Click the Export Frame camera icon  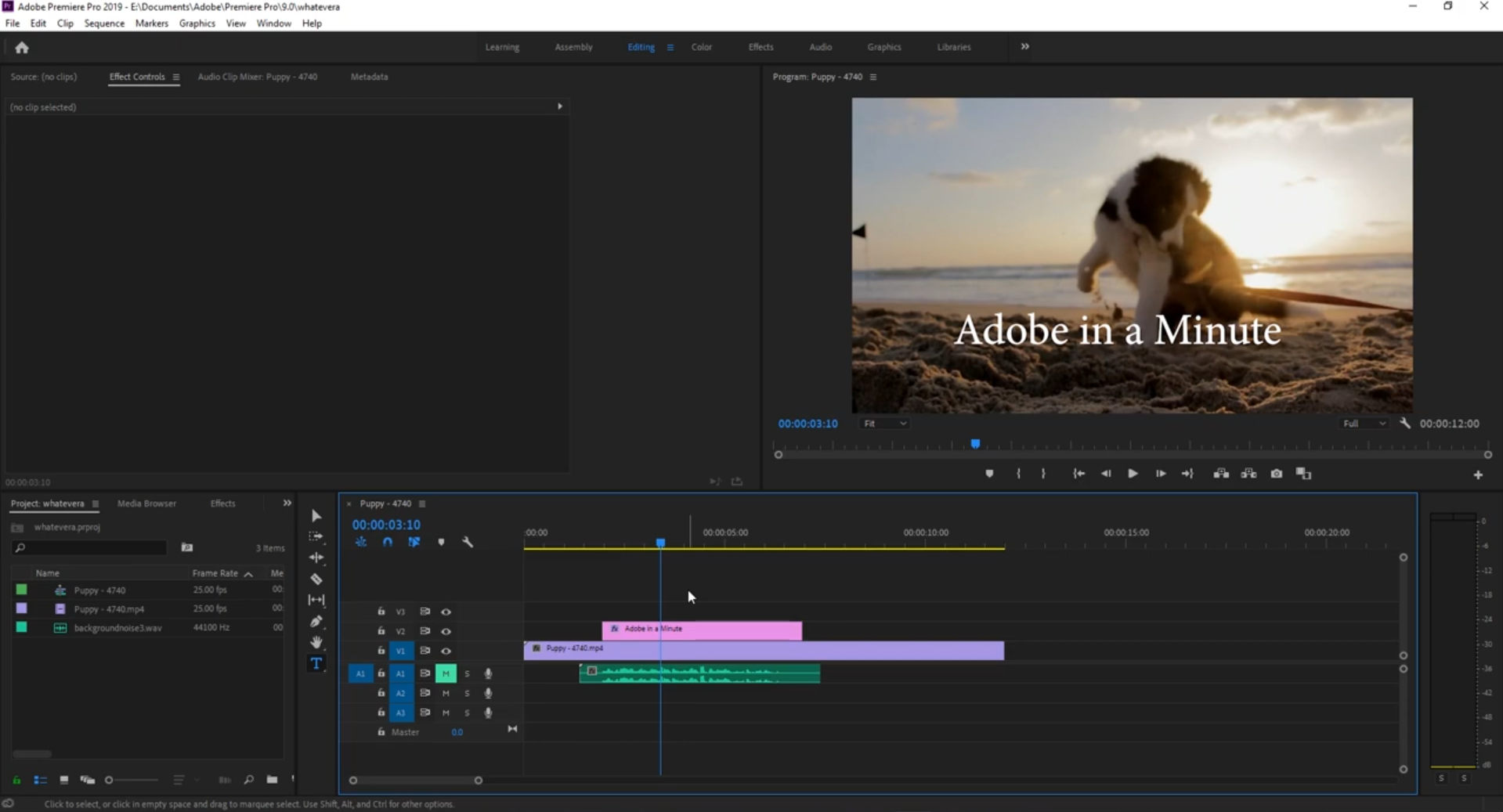coord(1276,474)
